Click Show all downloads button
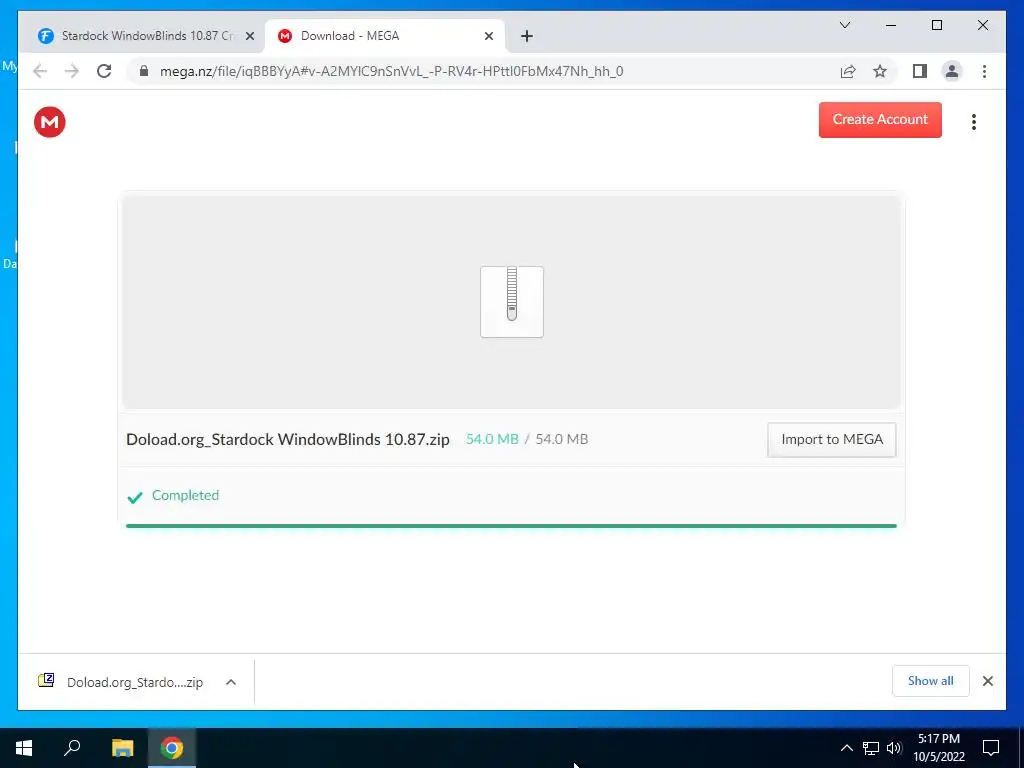Viewport: 1024px width, 768px height. [931, 681]
